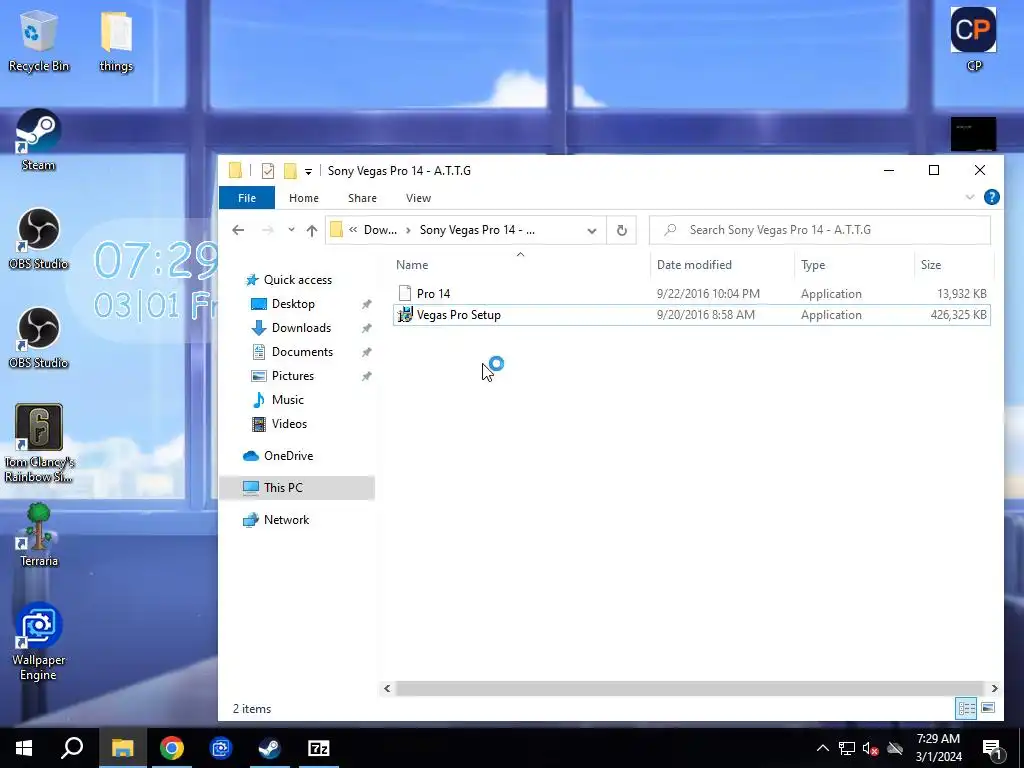The width and height of the screenshot is (1024, 768).
Task: Switch to the View ribbon tab
Action: [x=418, y=198]
